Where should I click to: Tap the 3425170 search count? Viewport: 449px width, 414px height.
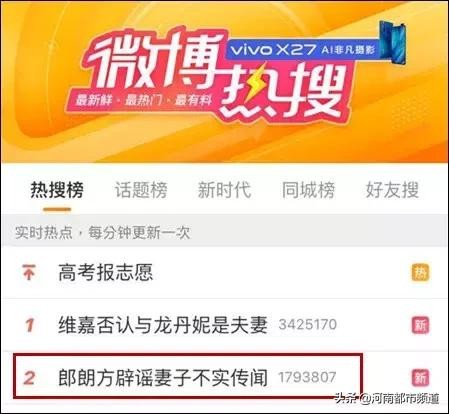coord(308,325)
